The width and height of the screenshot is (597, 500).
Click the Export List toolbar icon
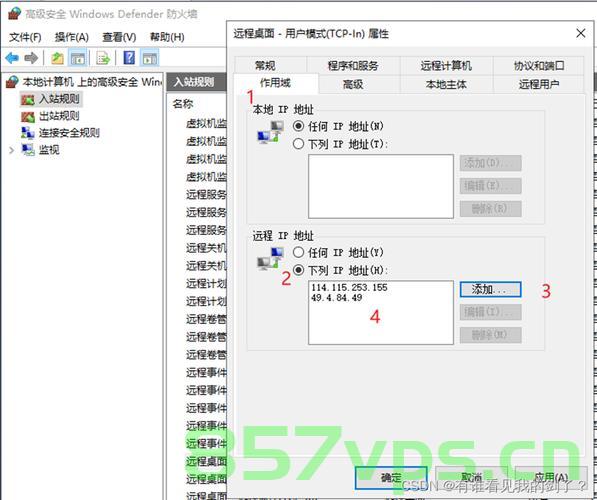pyautogui.click(x=103, y=58)
